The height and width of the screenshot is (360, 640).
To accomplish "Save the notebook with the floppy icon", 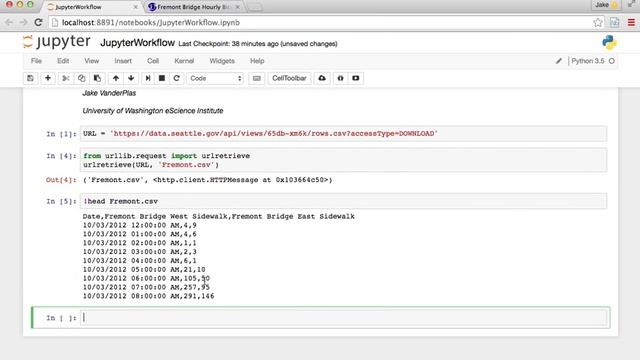I will coord(30,78).
